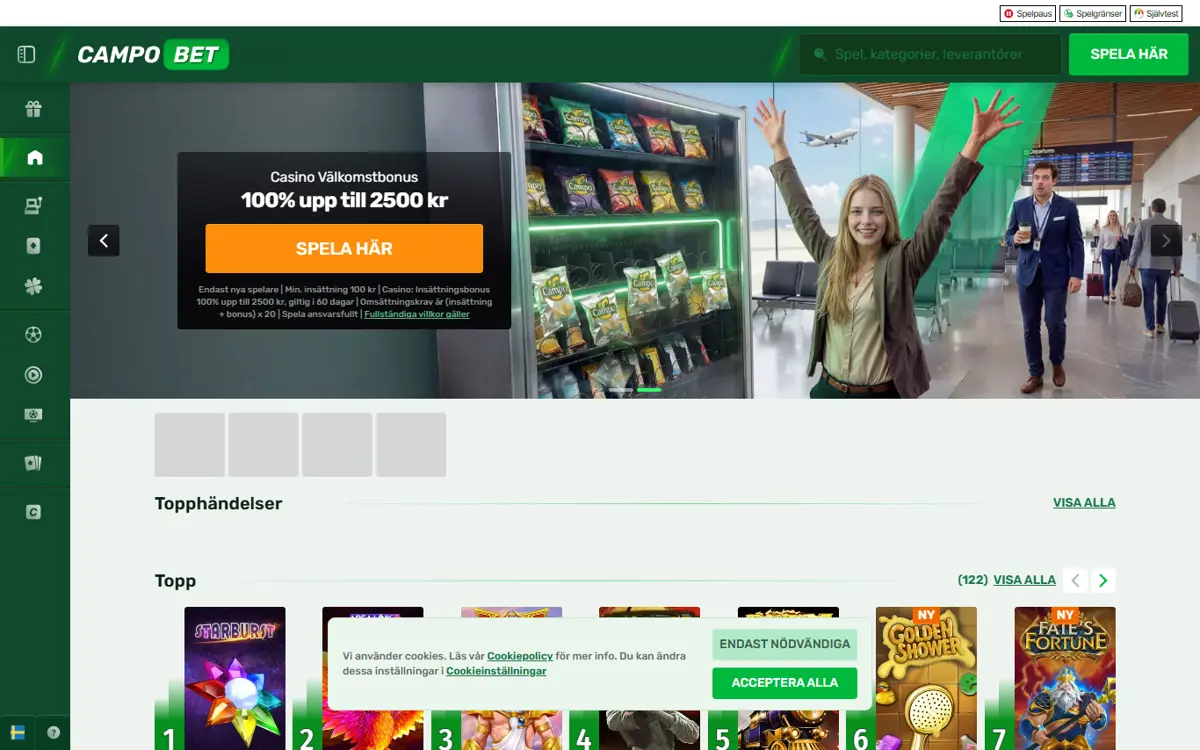Image resolution: width=1200 pixels, height=750 pixels.
Task: Open the Starburst game thumbnail
Action: (235, 678)
